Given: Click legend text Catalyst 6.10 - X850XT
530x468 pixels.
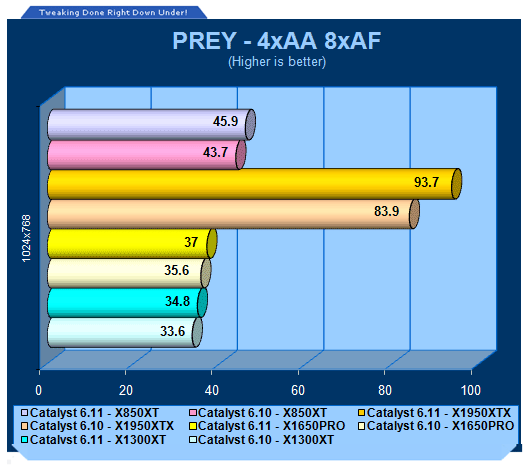Looking at the screenshot, I should tap(262, 413).
